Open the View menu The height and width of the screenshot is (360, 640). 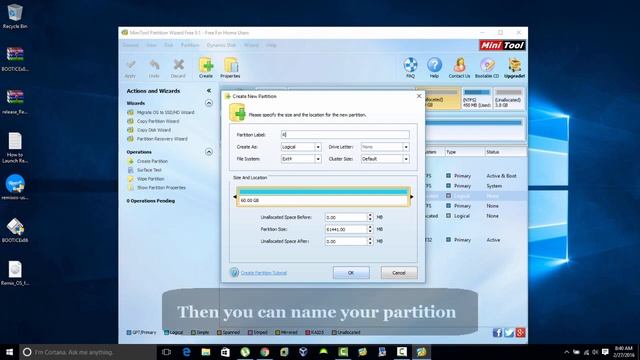(151, 45)
